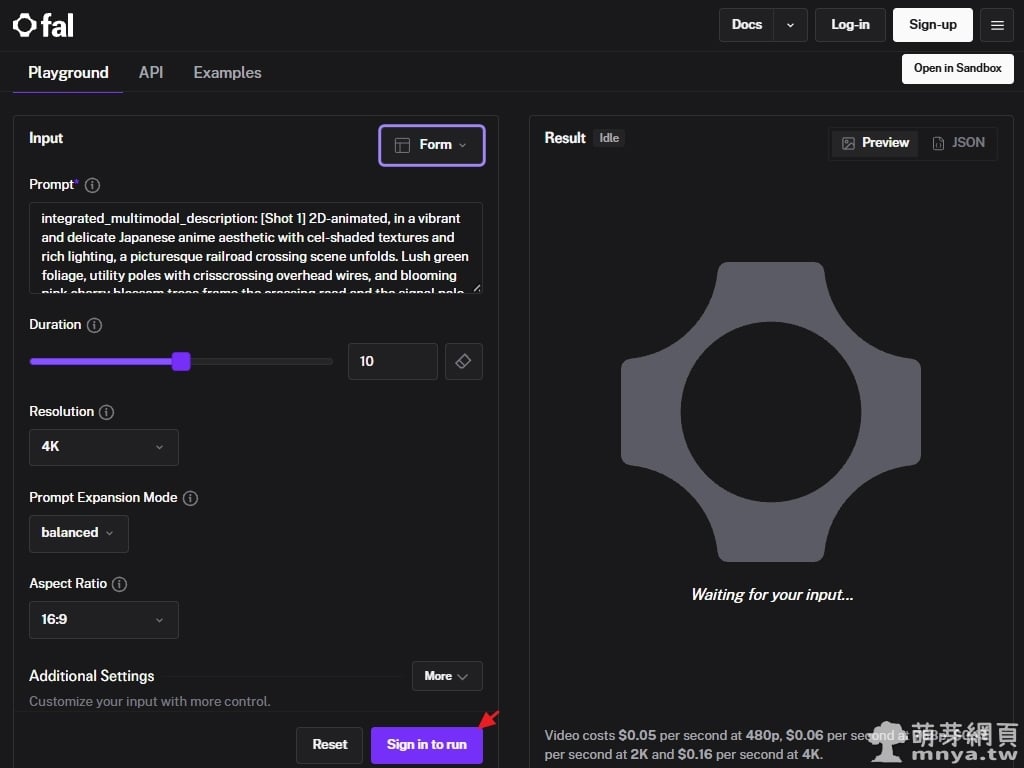Open the Resolution 4K dropdown
The image size is (1024, 768).
point(104,447)
